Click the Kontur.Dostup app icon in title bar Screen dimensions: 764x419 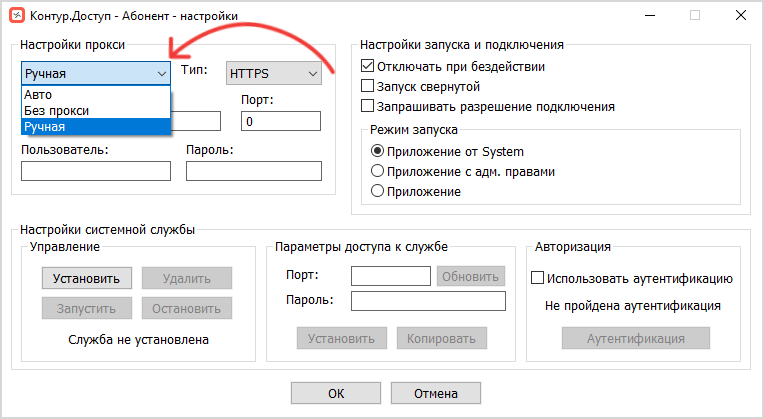point(17,15)
